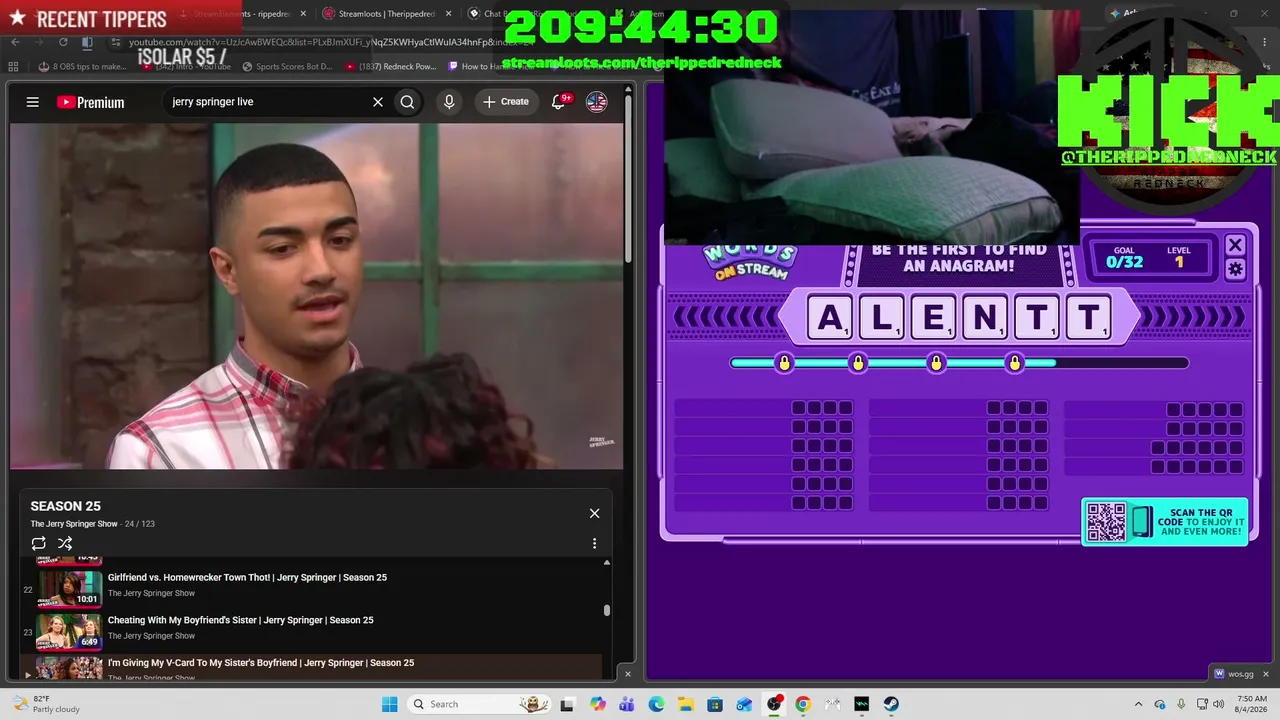This screenshot has width=1280, height=720.
Task: Launch Copilot from the taskbar
Action: 598,704
